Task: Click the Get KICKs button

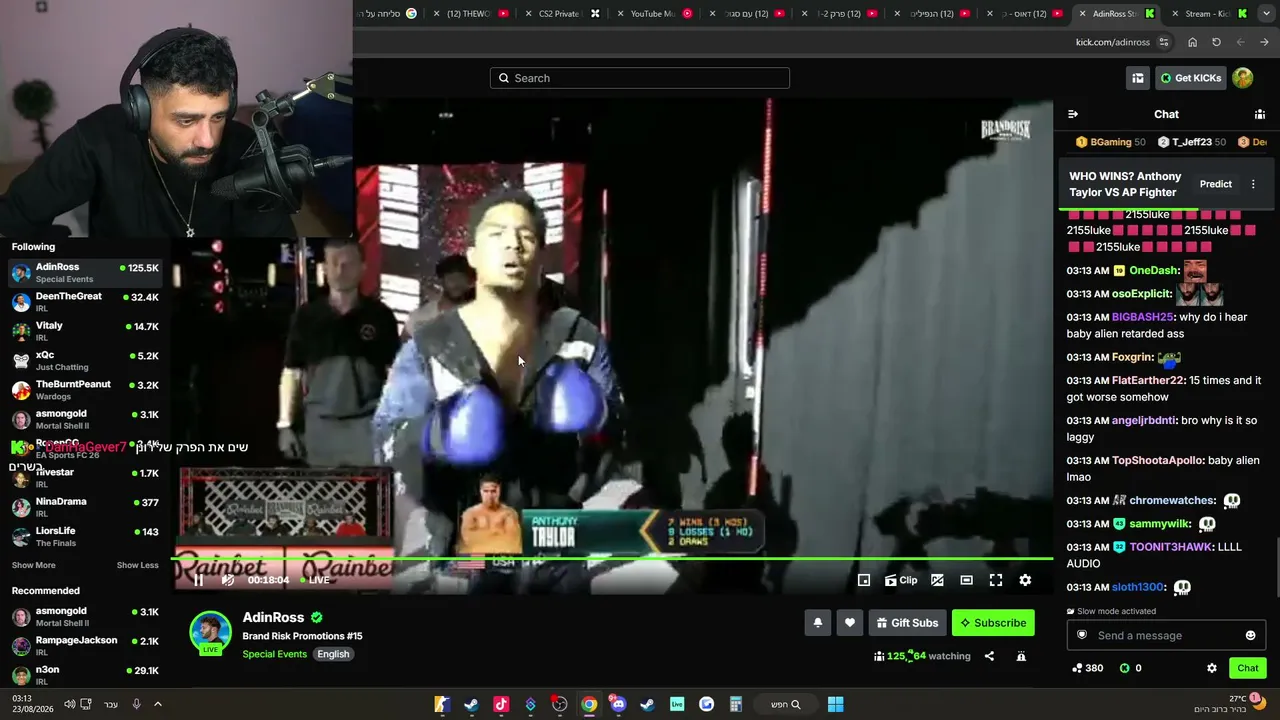Action: click(x=1190, y=78)
